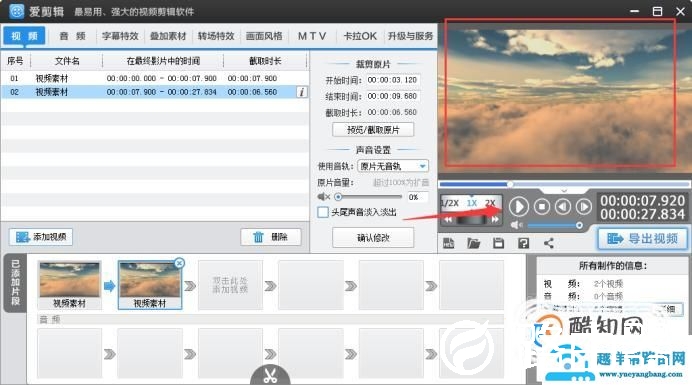Open the 画面风格 tab
Viewport: 692px width, 385px height.
point(264,36)
